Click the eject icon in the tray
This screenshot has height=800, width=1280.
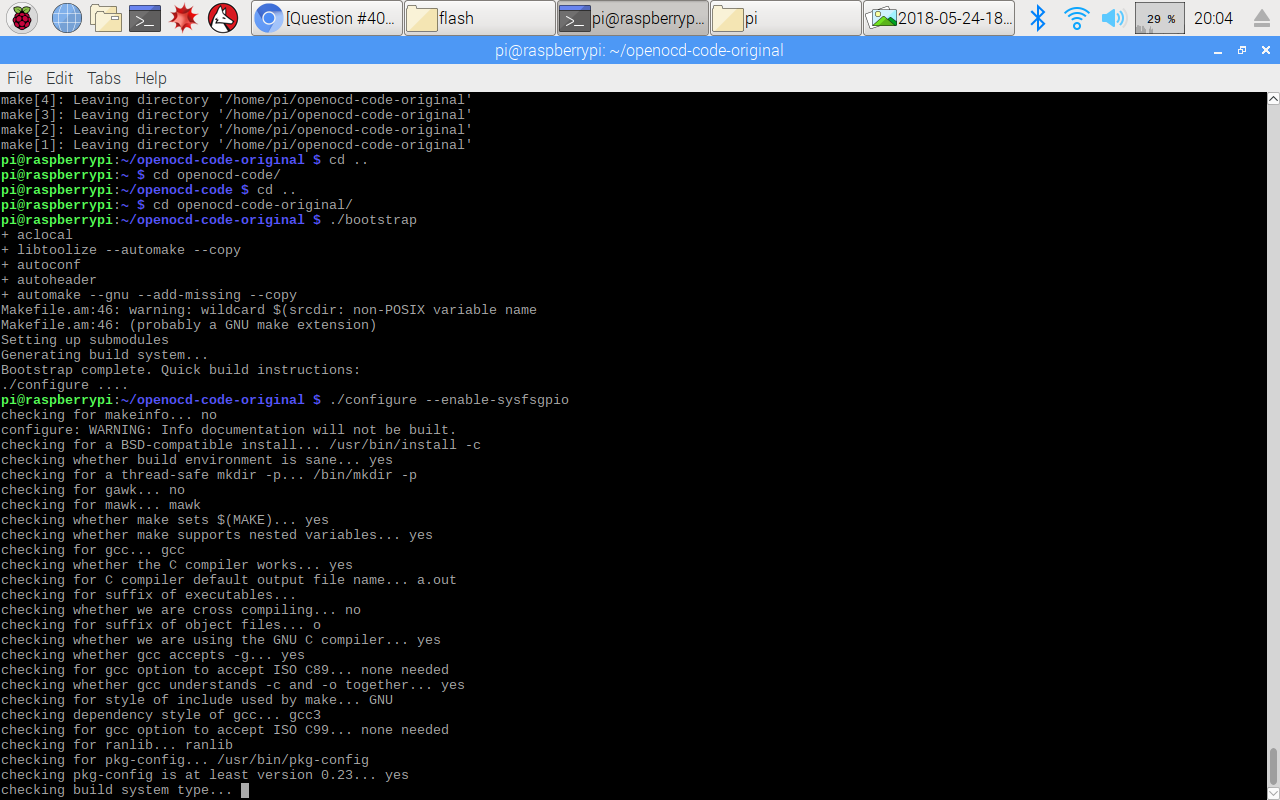[x=1260, y=18]
